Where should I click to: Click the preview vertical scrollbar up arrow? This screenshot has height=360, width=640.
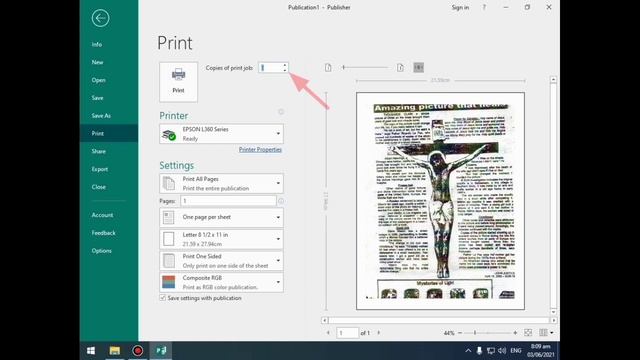(553, 80)
